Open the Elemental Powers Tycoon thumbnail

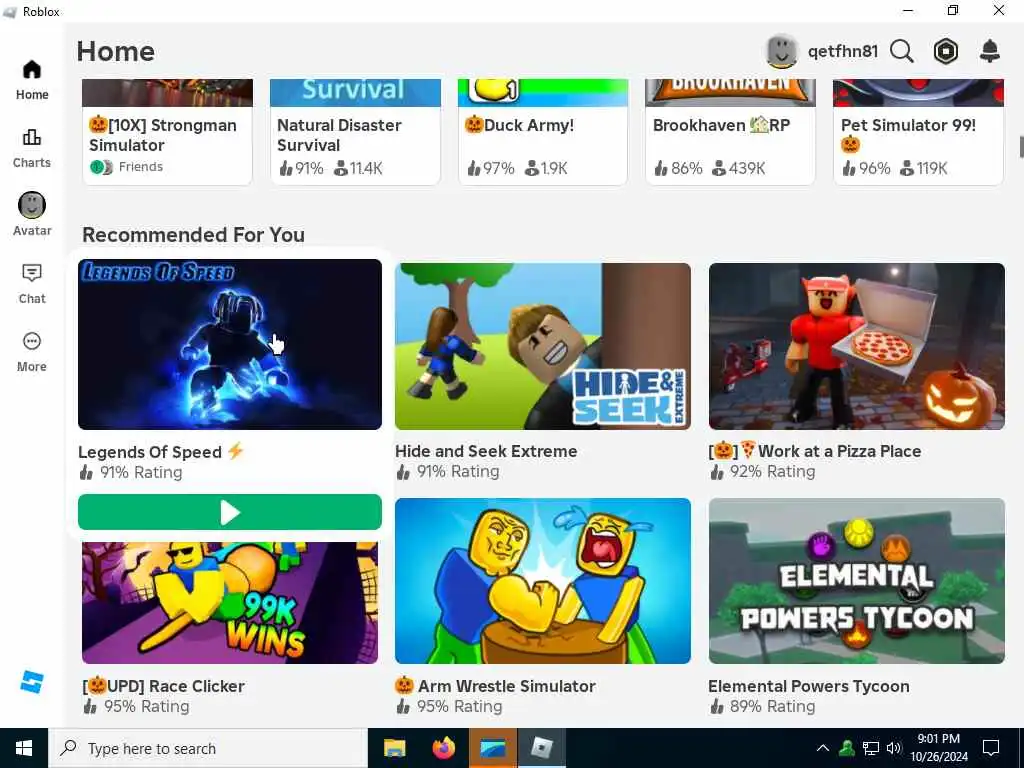tap(857, 581)
